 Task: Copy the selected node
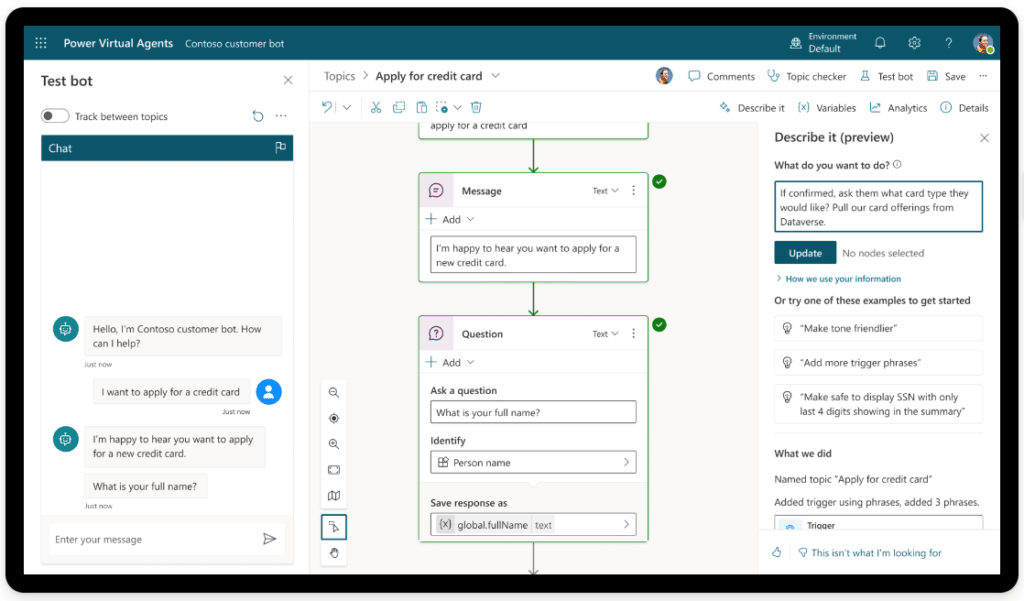click(399, 107)
